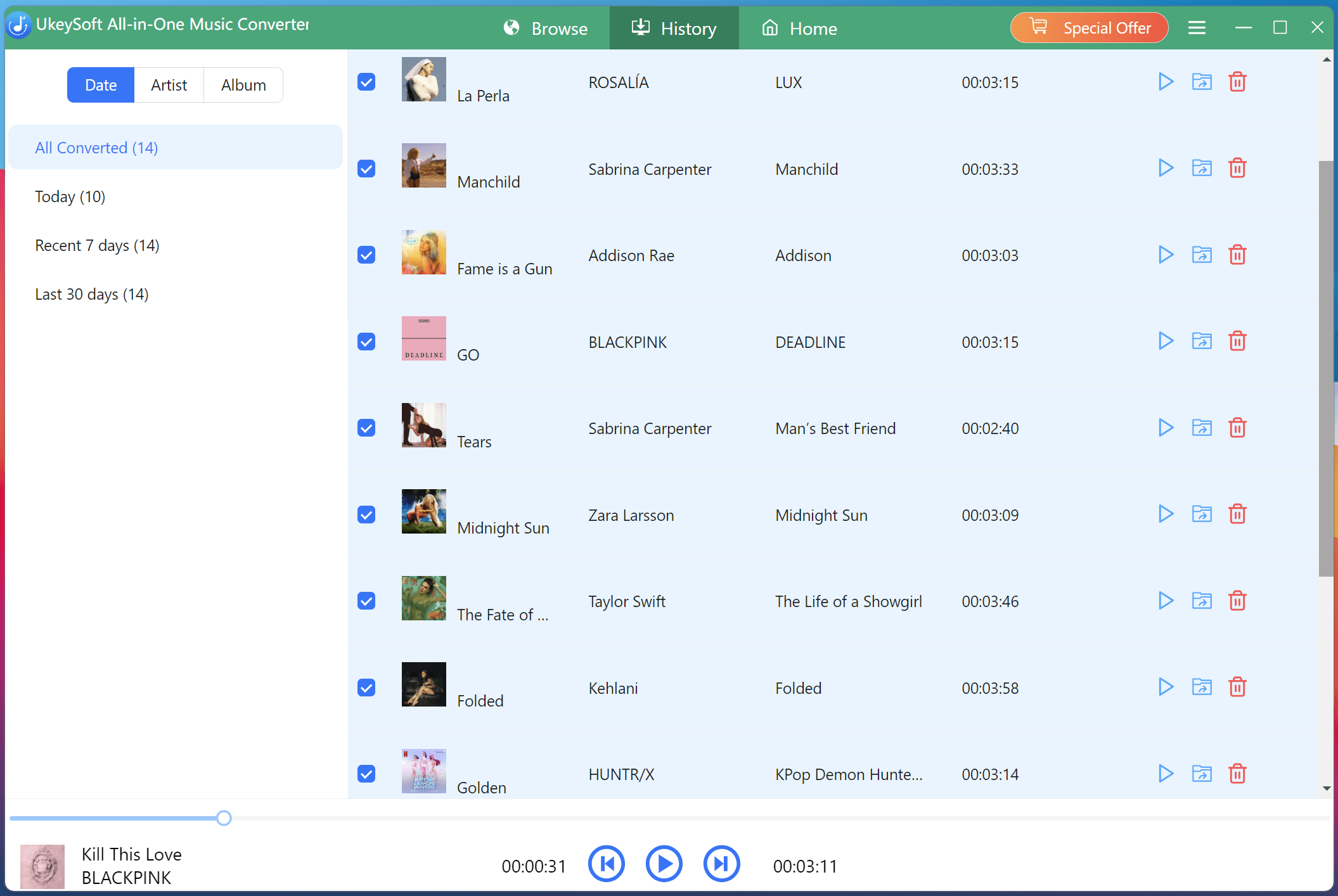Screen dimensions: 1338x896
Task: Filter converted songs by Artist
Action: [169, 84]
